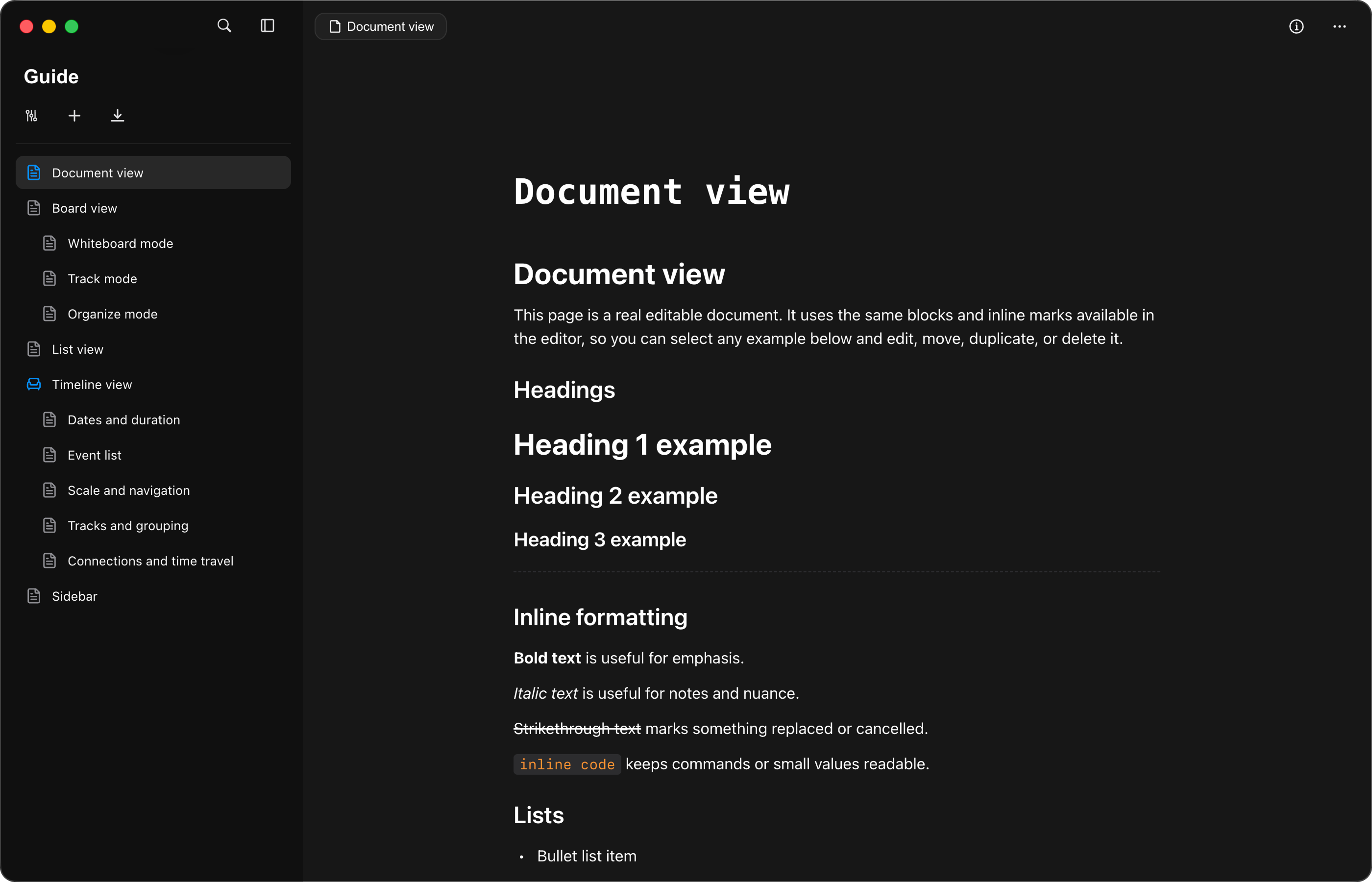Image resolution: width=1372 pixels, height=882 pixels.
Task: Click the Organize mode page icon
Action: [x=50, y=314]
